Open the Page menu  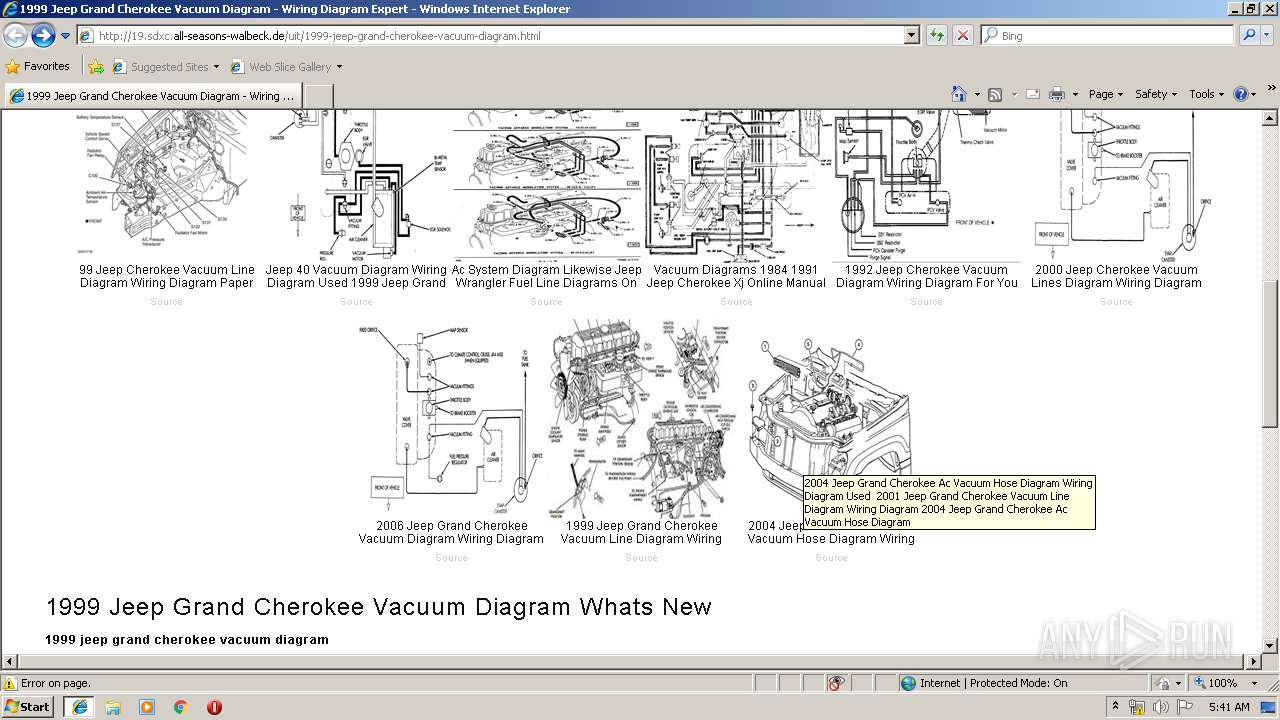(1106, 94)
